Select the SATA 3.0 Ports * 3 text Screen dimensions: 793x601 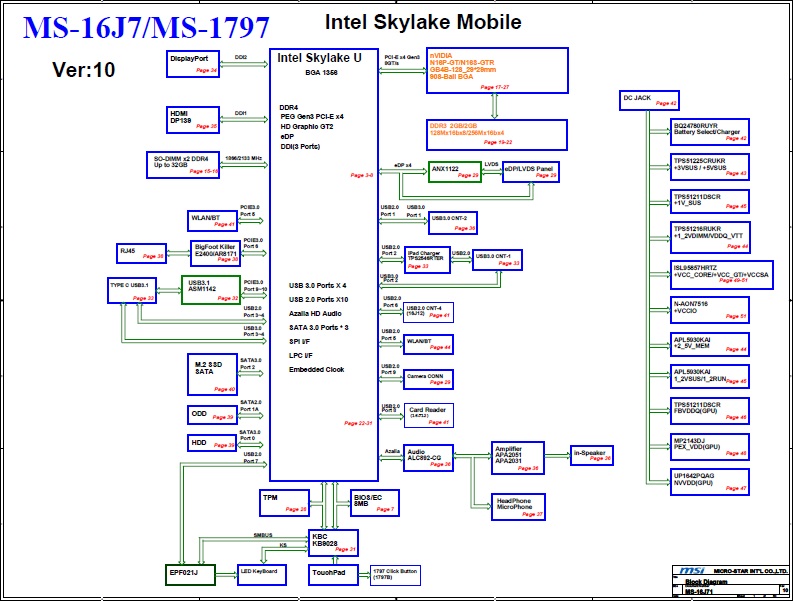[x=319, y=327]
